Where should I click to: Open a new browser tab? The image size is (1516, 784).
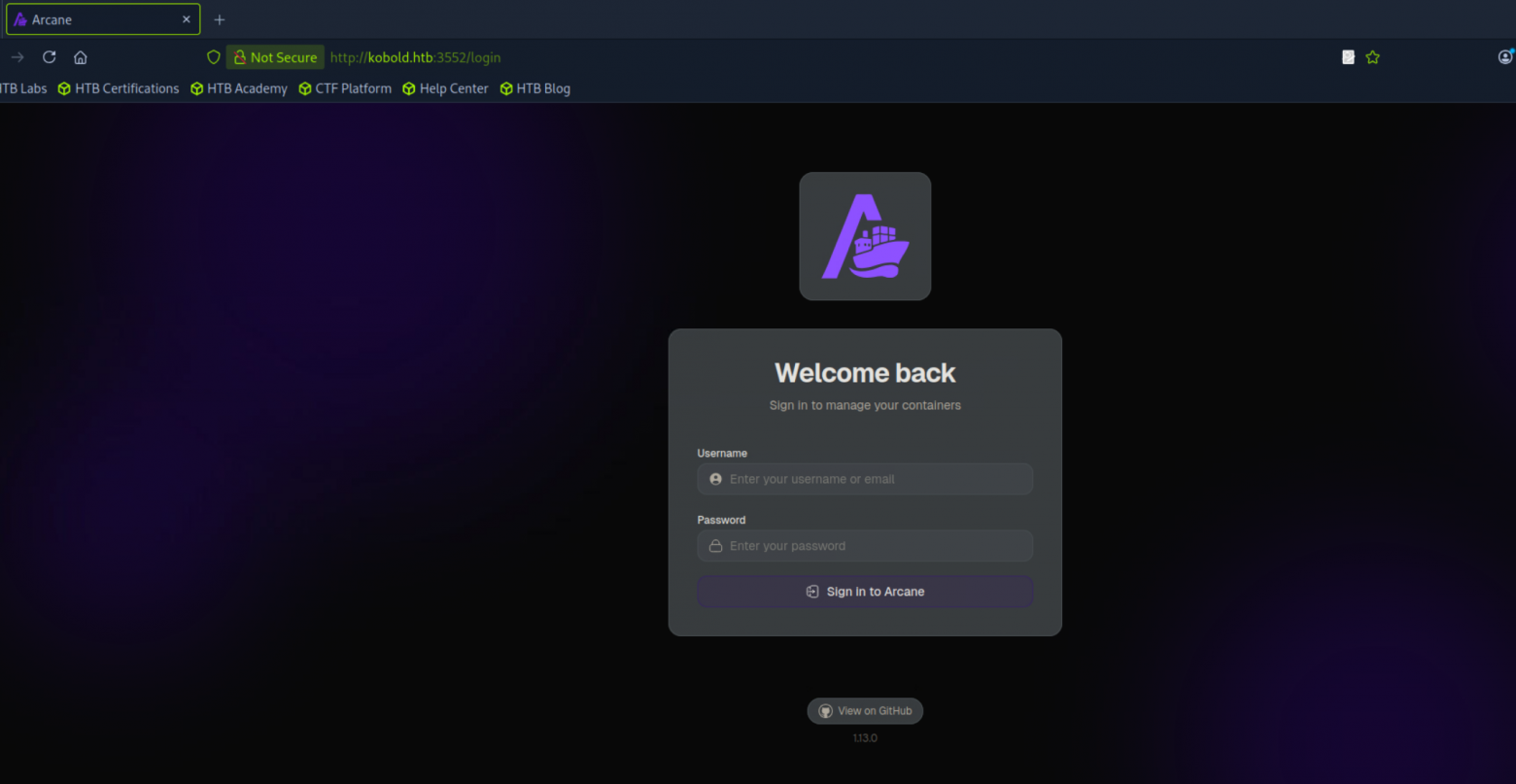[219, 18]
